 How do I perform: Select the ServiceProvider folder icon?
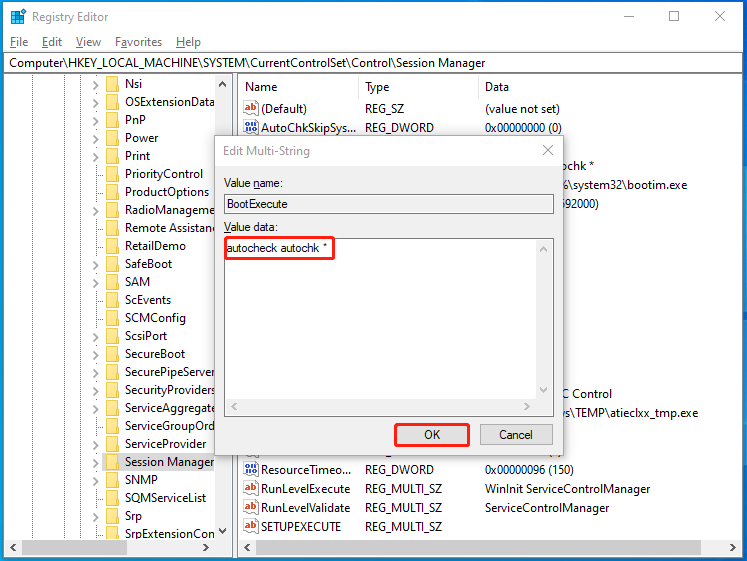pos(112,444)
